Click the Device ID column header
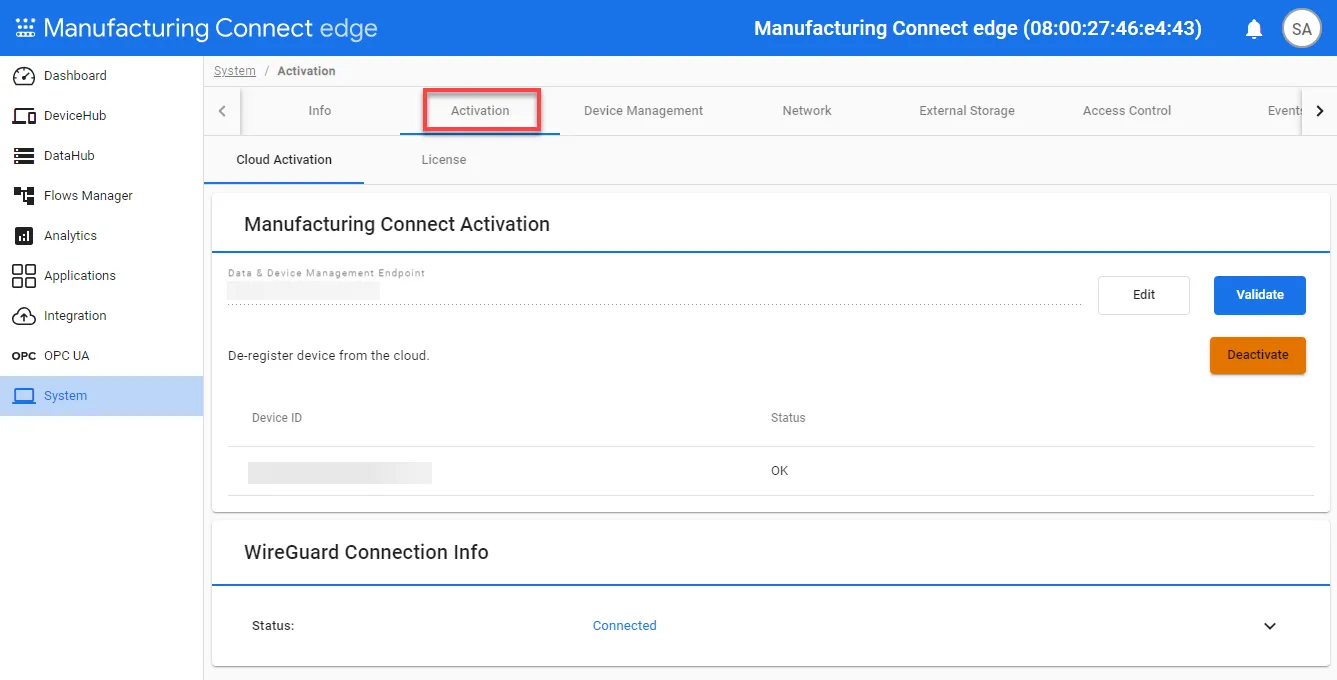 [x=277, y=418]
